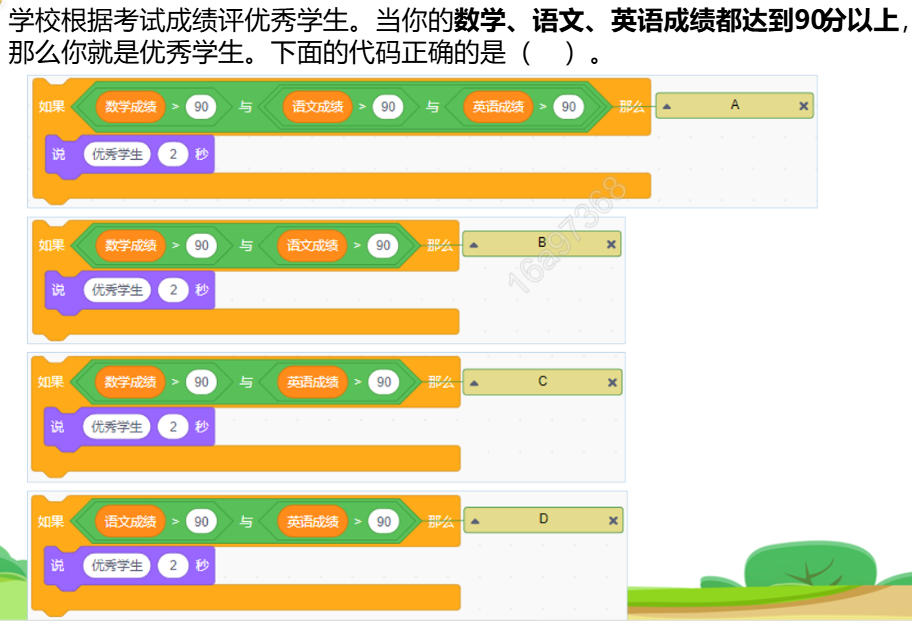Screen dimensions: 912x624
Task: Click the 如果 label of option A block
Action: 51,106
